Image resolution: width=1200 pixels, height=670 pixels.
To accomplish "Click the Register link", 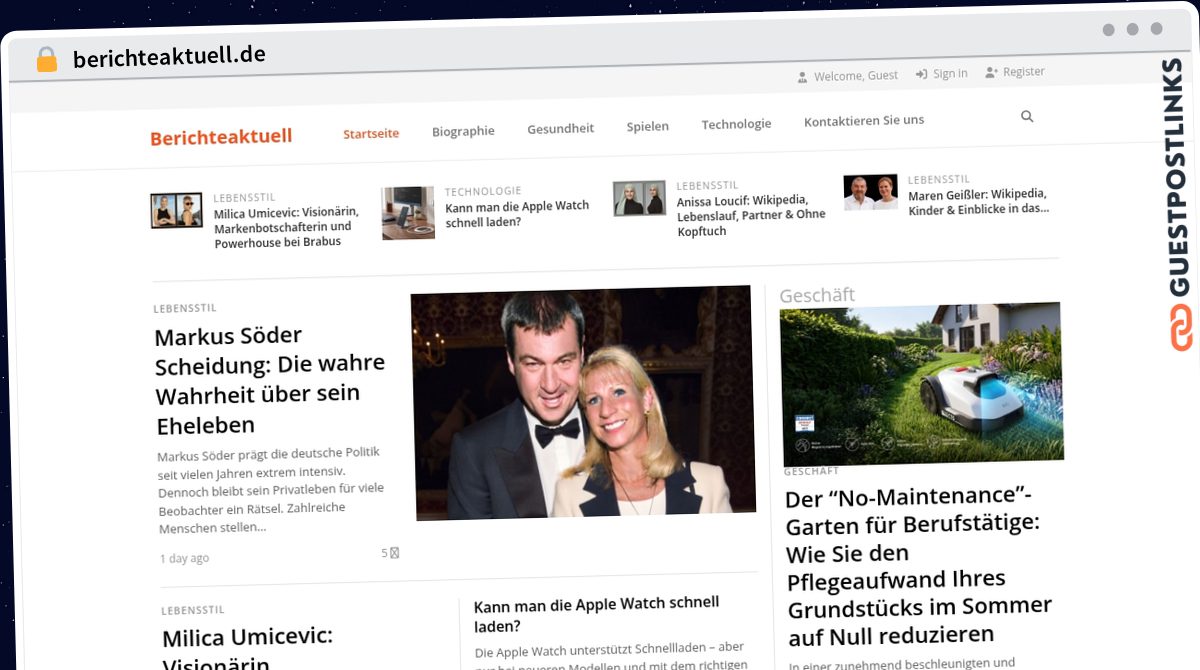I will [x=1024, y=72].
